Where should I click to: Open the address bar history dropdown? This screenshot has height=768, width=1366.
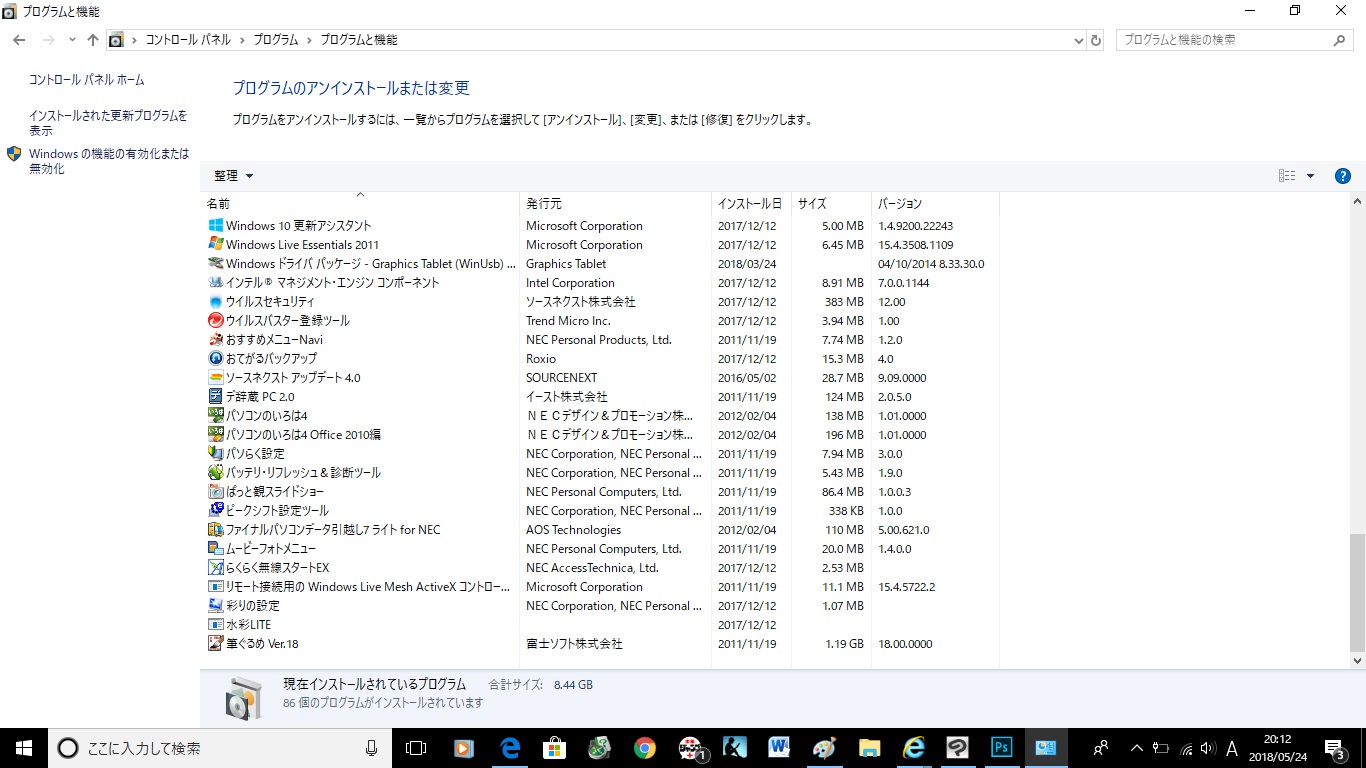[1078, 40]
